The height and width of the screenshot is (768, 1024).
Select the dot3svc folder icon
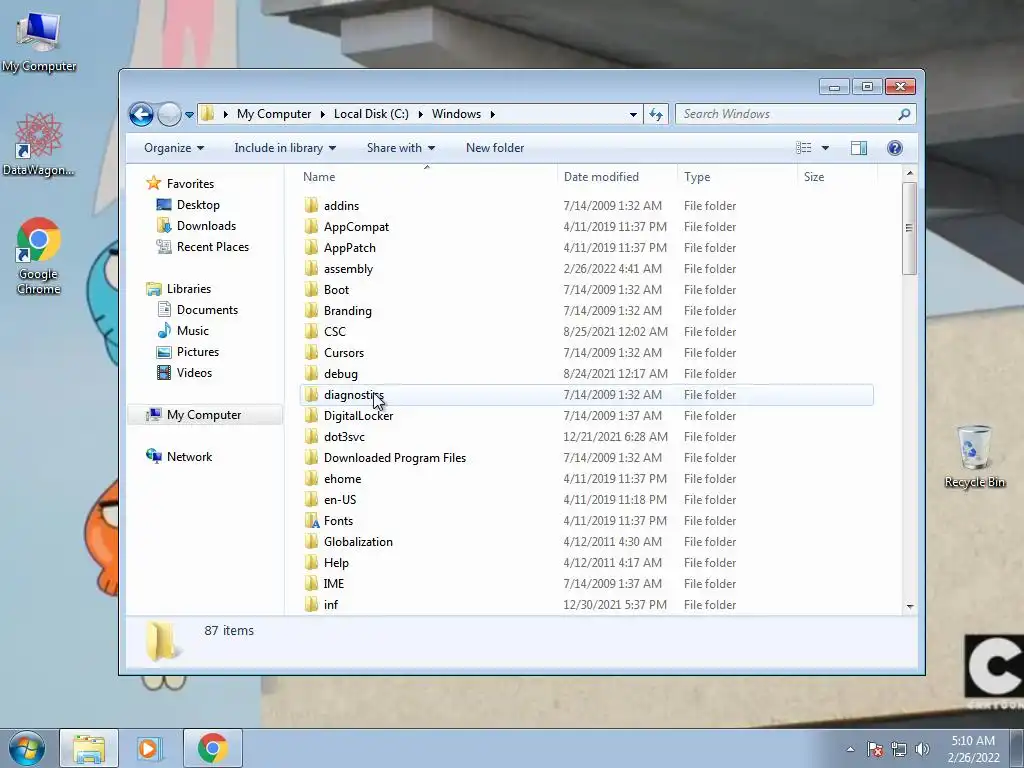(x=312, y=437)
